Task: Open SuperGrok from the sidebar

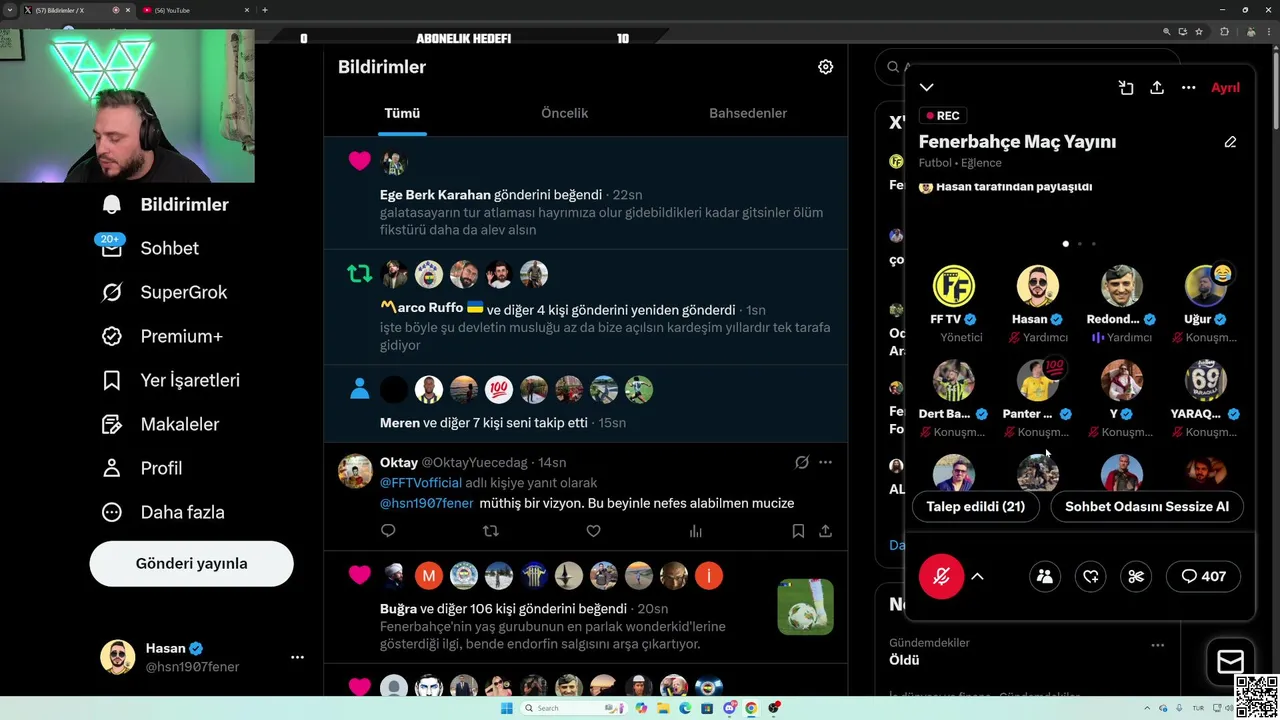Action: coord(165,292)
